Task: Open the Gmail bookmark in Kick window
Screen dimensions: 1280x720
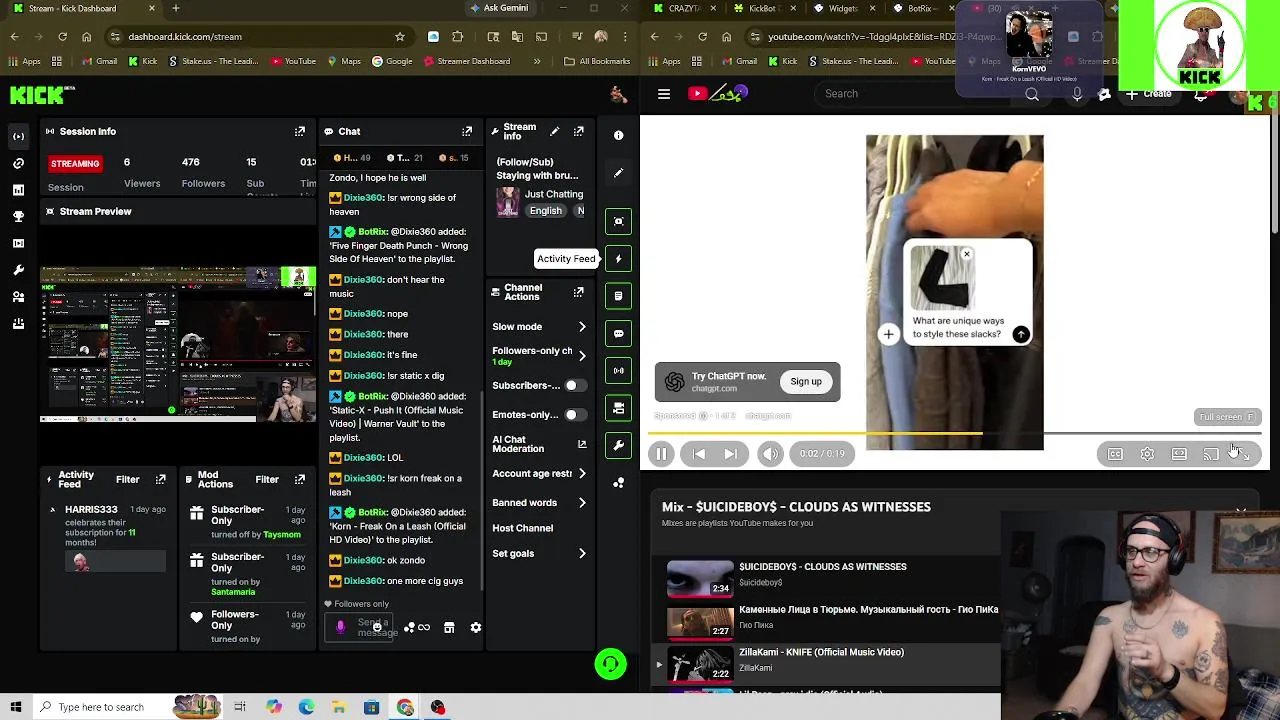Action: coord(99,61)
